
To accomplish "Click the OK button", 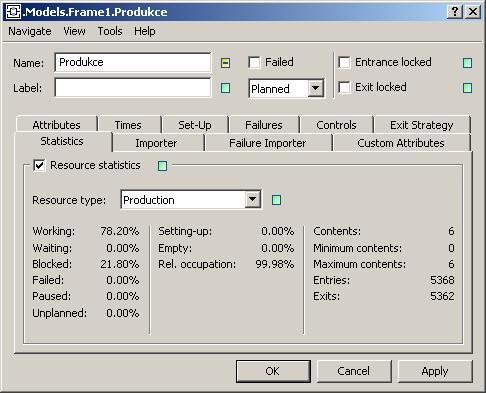I will (x=273, y=371).
